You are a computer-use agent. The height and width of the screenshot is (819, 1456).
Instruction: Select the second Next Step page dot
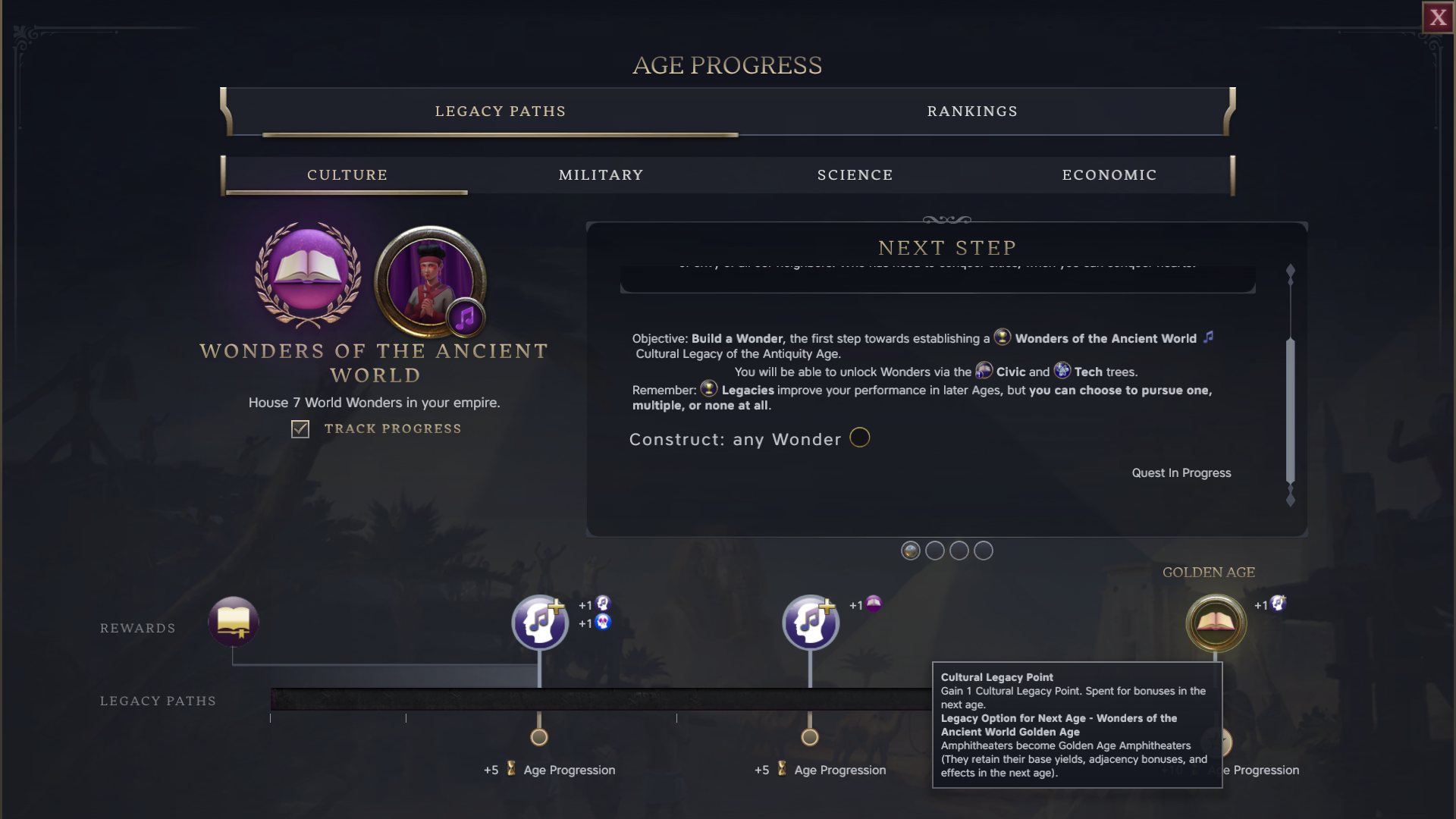tap(935, 551)
